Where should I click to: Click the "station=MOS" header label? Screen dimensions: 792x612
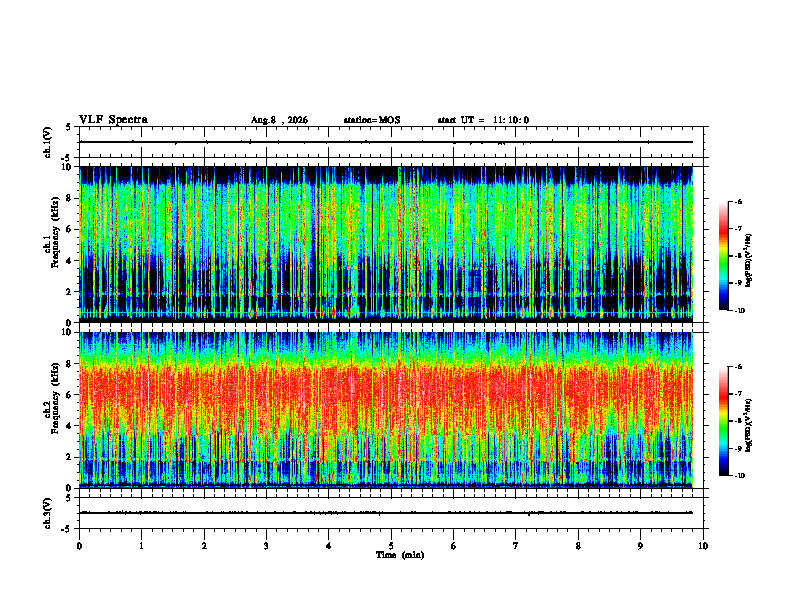point(372,120)
